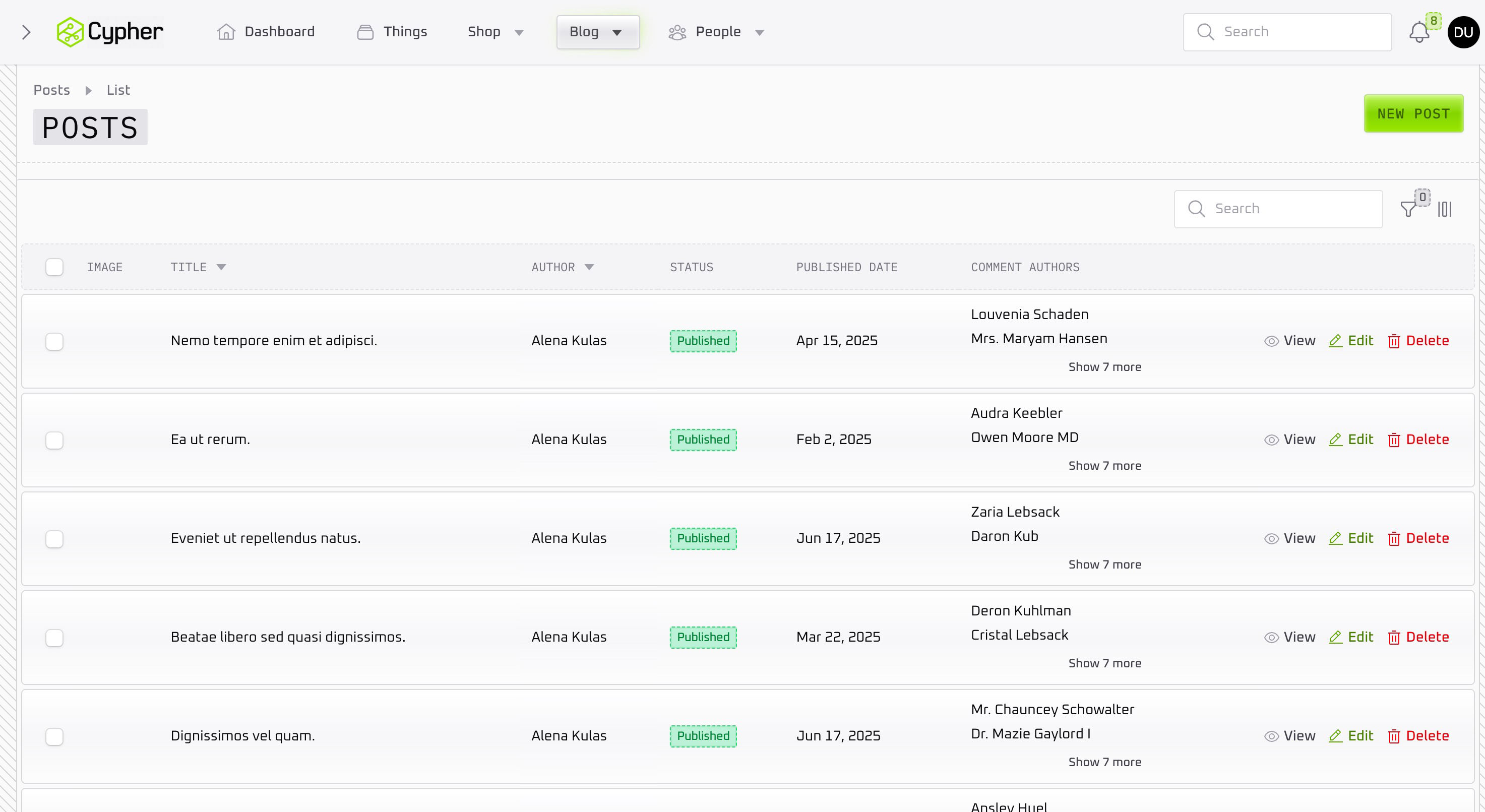Open the Blog dropdown menu

[598, 32]
